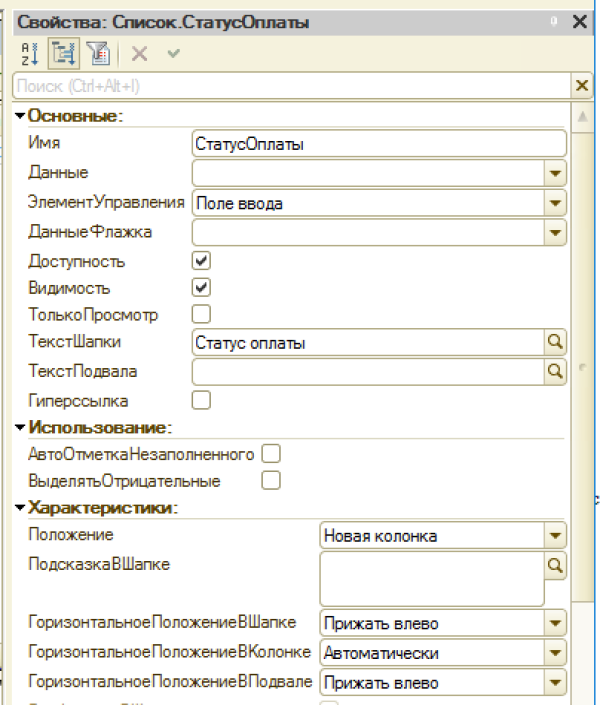Screen dimensions: 600x705
Task: Expand the ГоризонтальноеПоложениеВКолонке dropdown
Action: 556,653
